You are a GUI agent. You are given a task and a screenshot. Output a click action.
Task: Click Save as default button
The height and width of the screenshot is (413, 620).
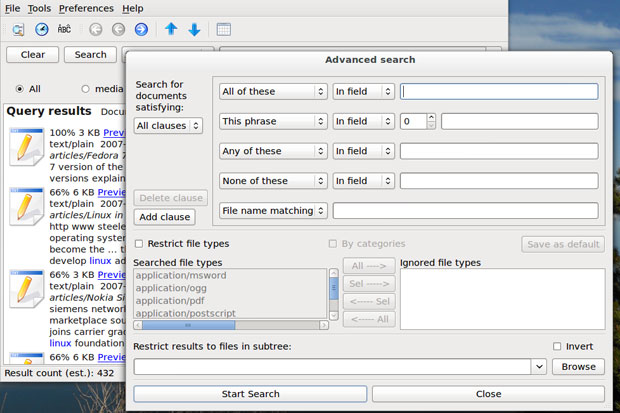point(563,244)
